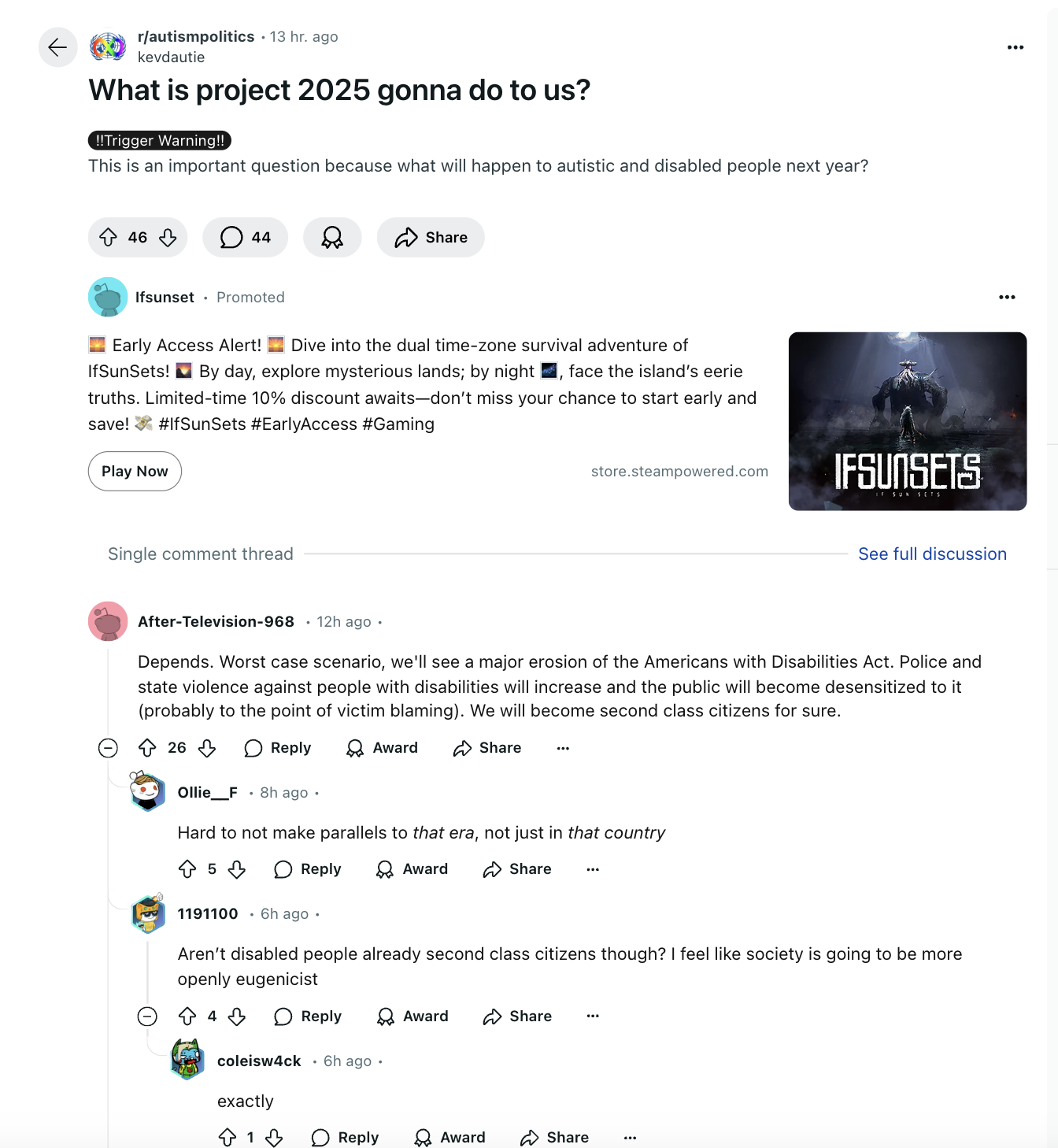Reply to 1191100's comment
The height and width of the screenshot is (1148, 1058).
click(x=309, y=1017)
